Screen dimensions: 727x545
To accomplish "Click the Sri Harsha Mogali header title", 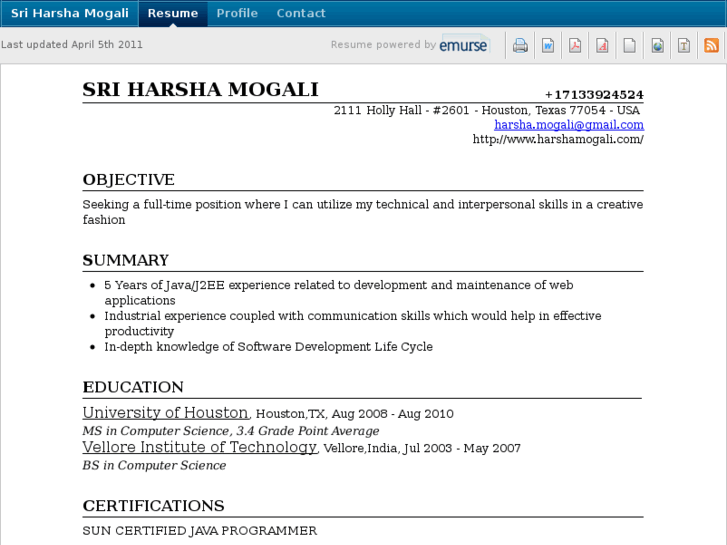I will (x=70, y=13).
